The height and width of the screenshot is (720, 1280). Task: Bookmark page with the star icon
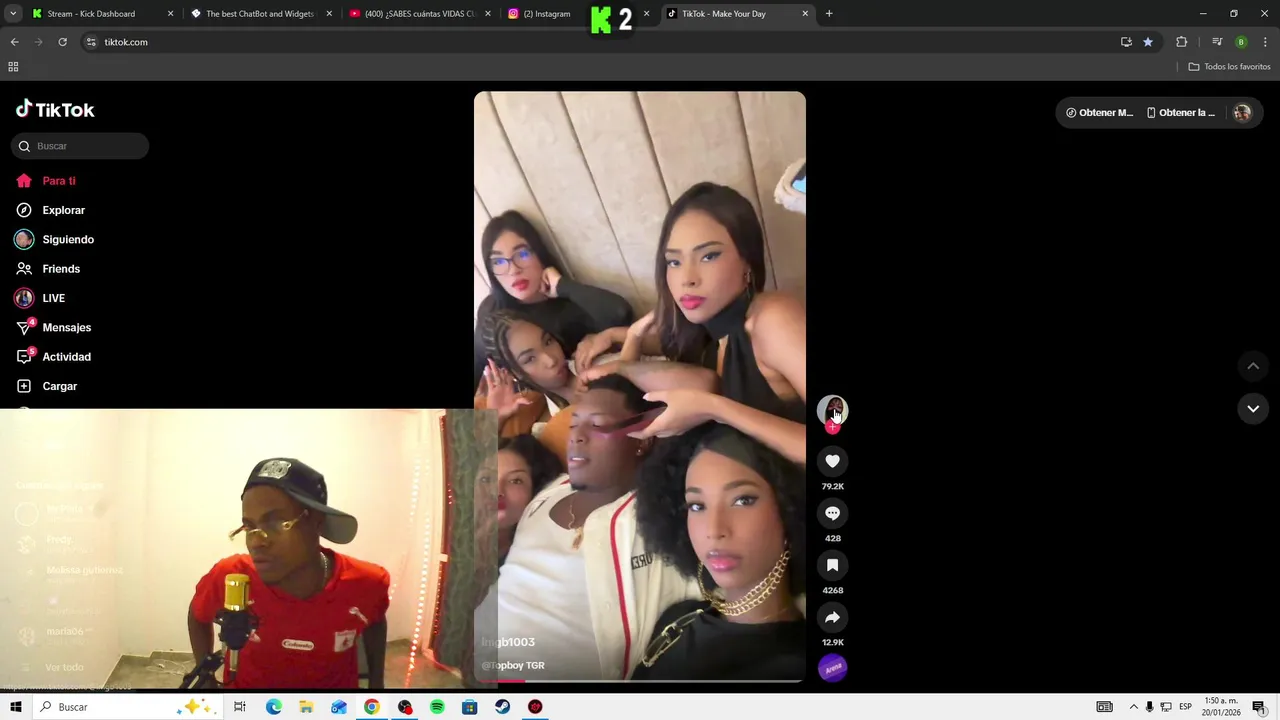click(x=1148, y=42)
